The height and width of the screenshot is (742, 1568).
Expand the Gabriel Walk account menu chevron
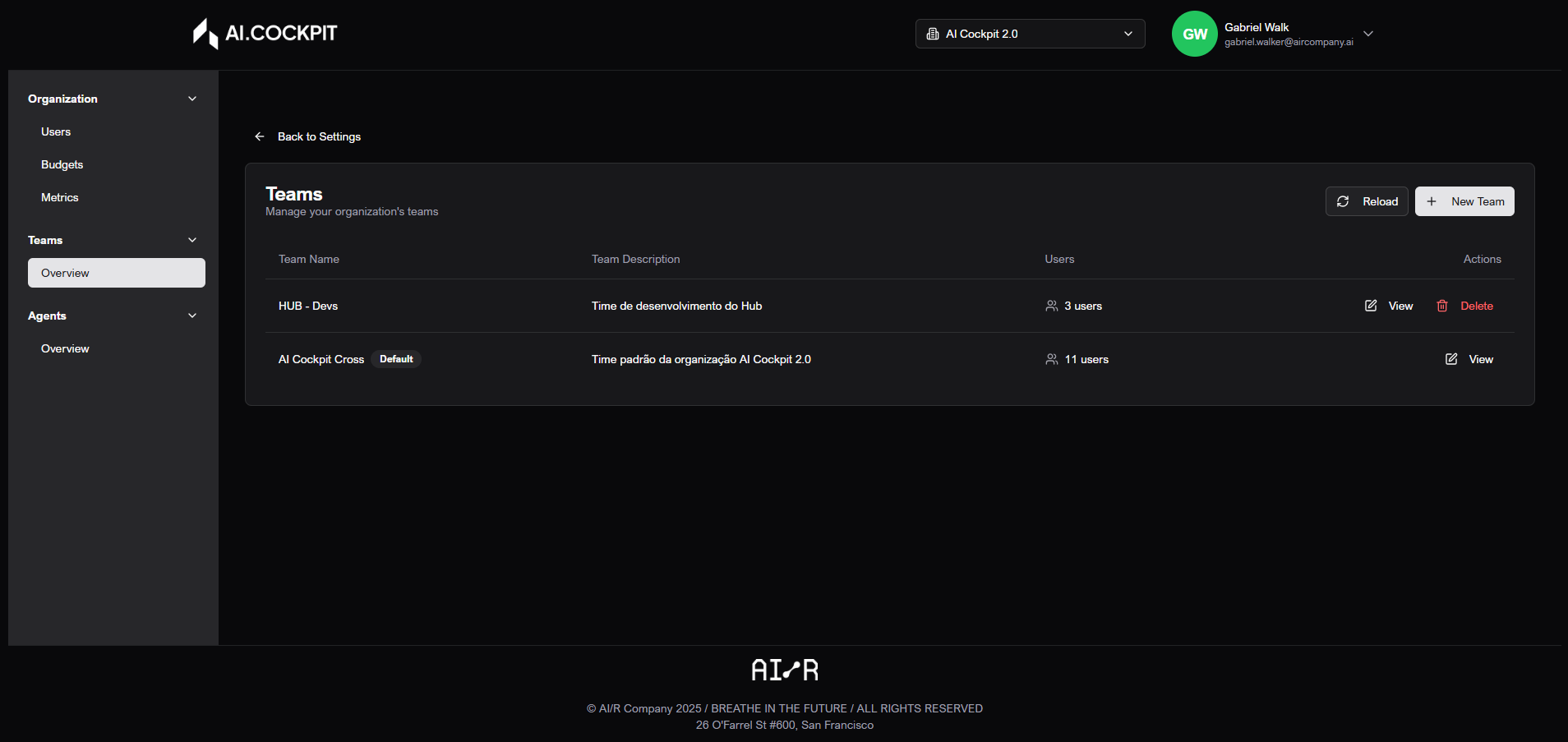tap(1368, 34)
